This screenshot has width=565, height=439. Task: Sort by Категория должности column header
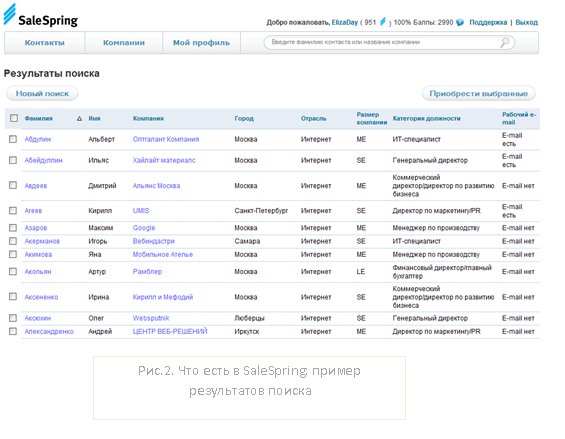tap(426, 119)
